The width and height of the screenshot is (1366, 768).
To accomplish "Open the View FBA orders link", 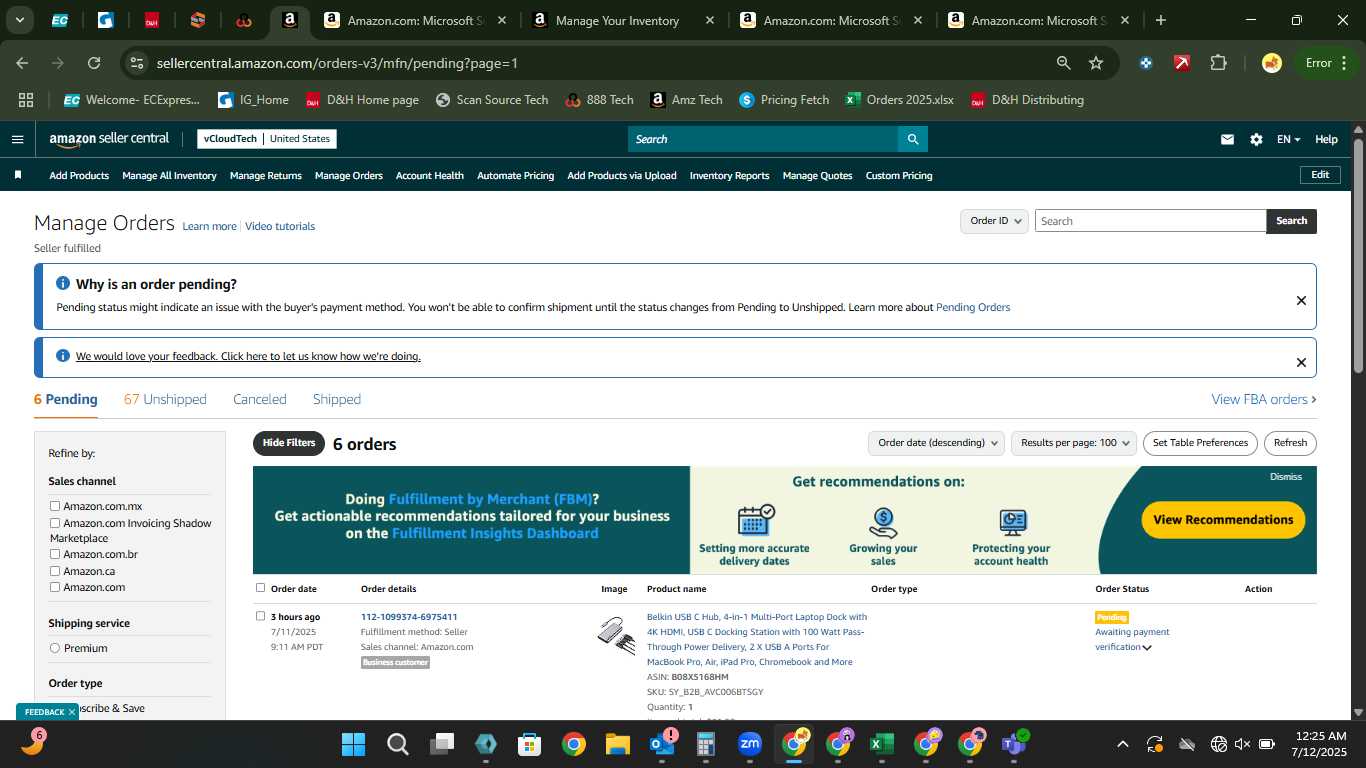I will point(1263,399).
